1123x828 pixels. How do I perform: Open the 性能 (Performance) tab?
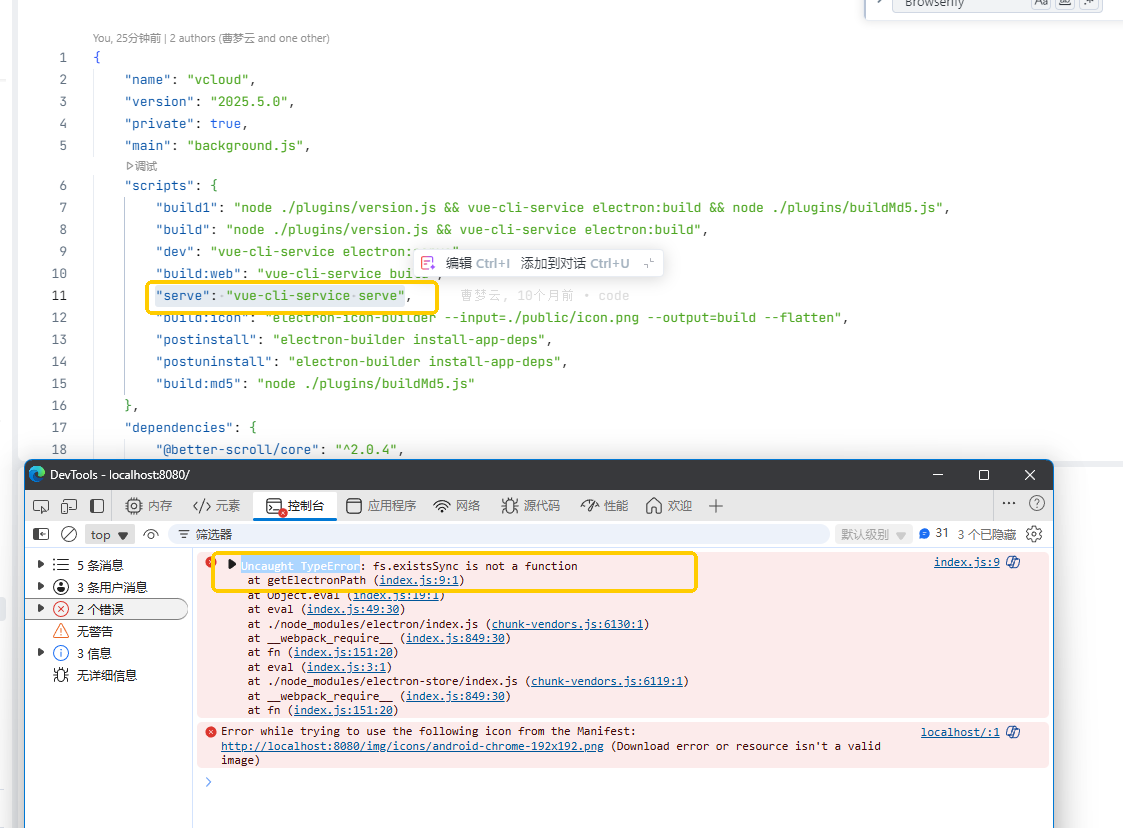[604, 506]
